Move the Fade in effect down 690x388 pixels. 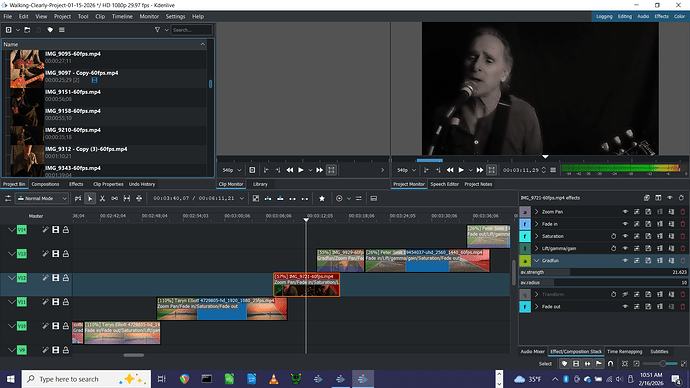671,224
